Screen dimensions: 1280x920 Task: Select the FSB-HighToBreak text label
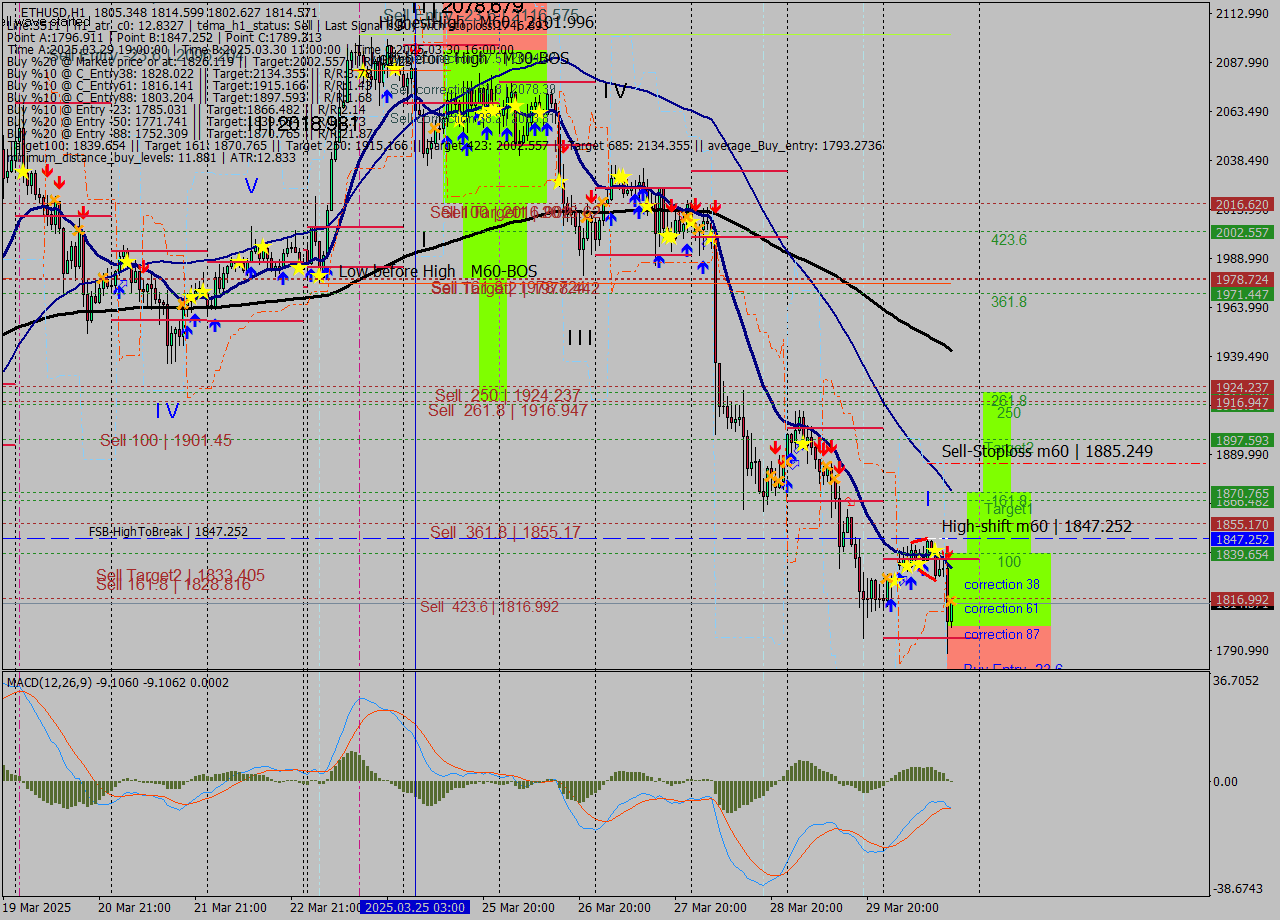[168, 532]
